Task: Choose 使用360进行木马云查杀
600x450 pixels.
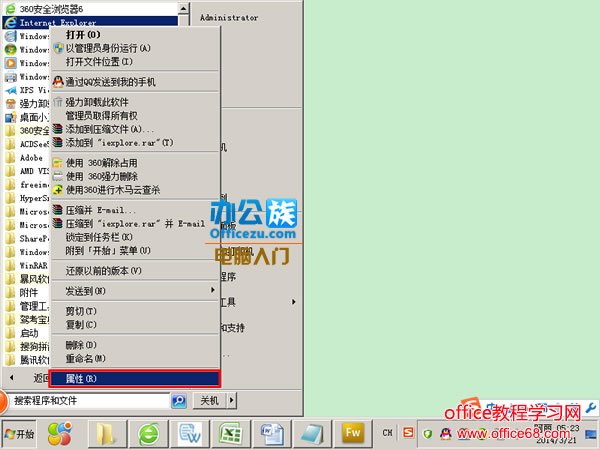Action: [135, 190]
